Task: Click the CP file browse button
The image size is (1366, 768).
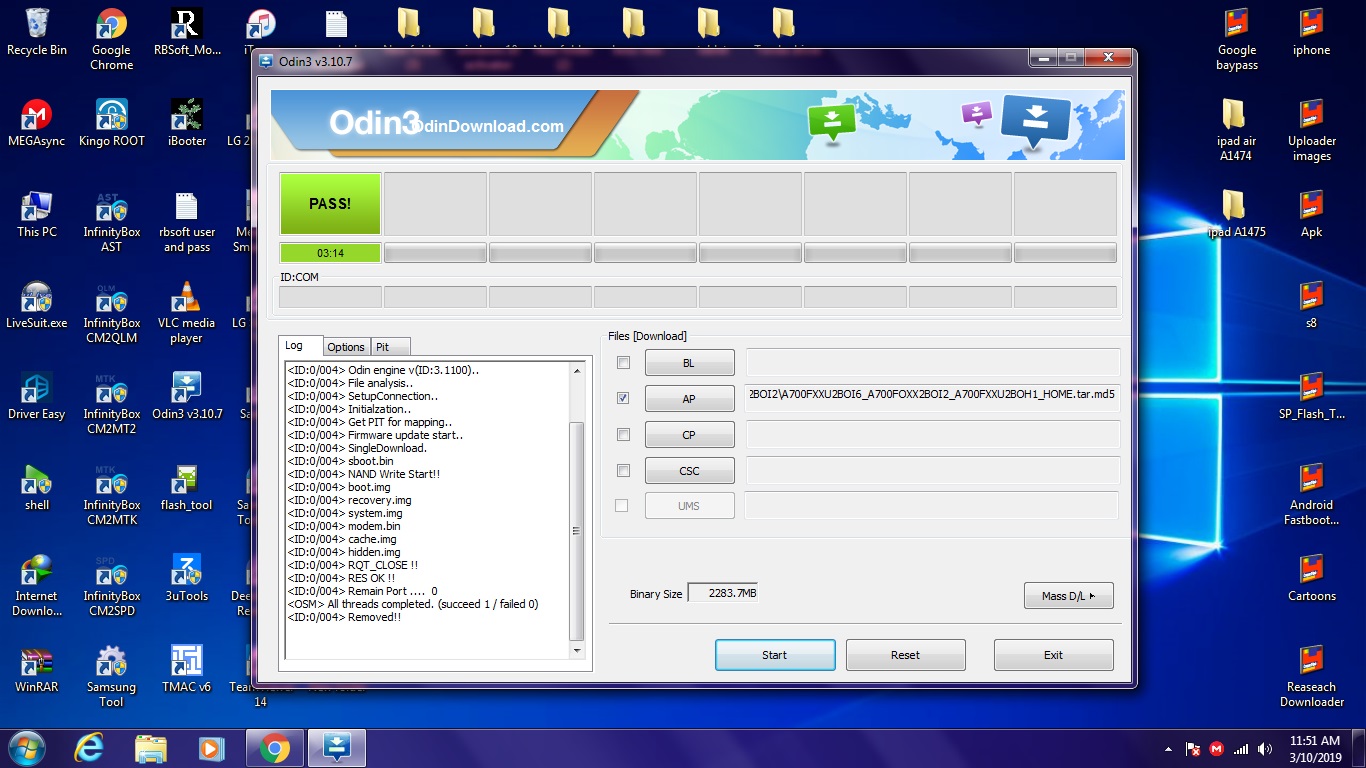Action: pyautogui.click(x=689, y=435)
